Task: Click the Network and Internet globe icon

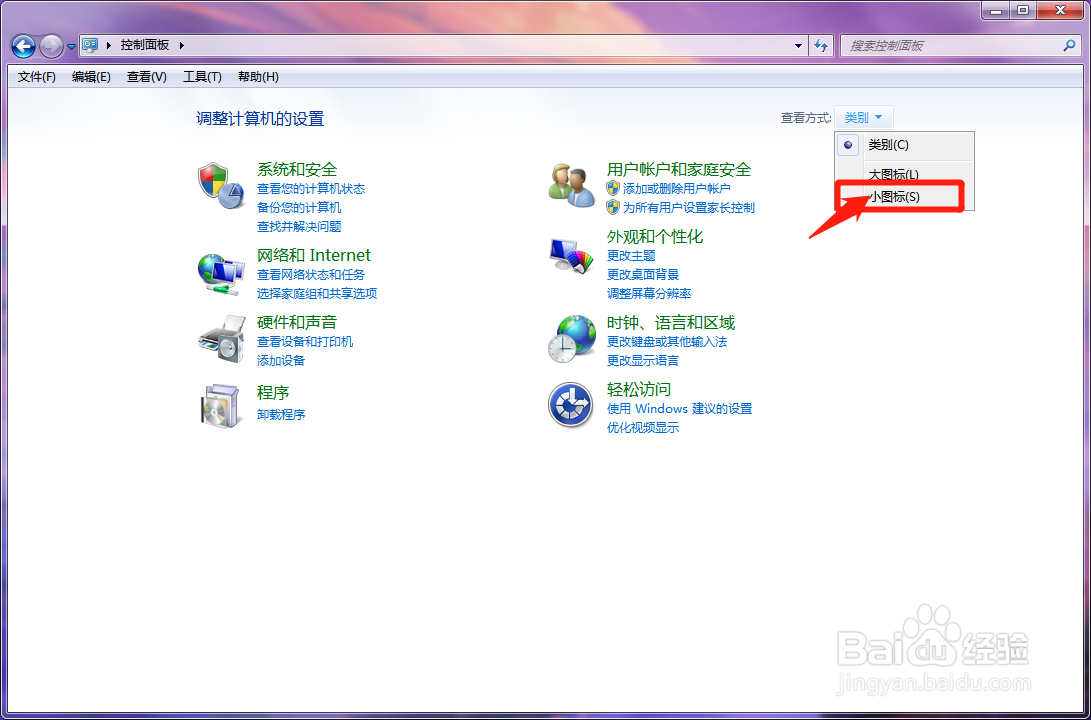Action: [221, 274]
